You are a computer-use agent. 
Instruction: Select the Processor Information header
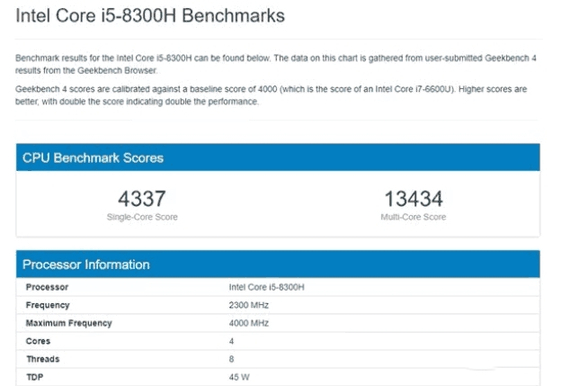coord(278,264)
